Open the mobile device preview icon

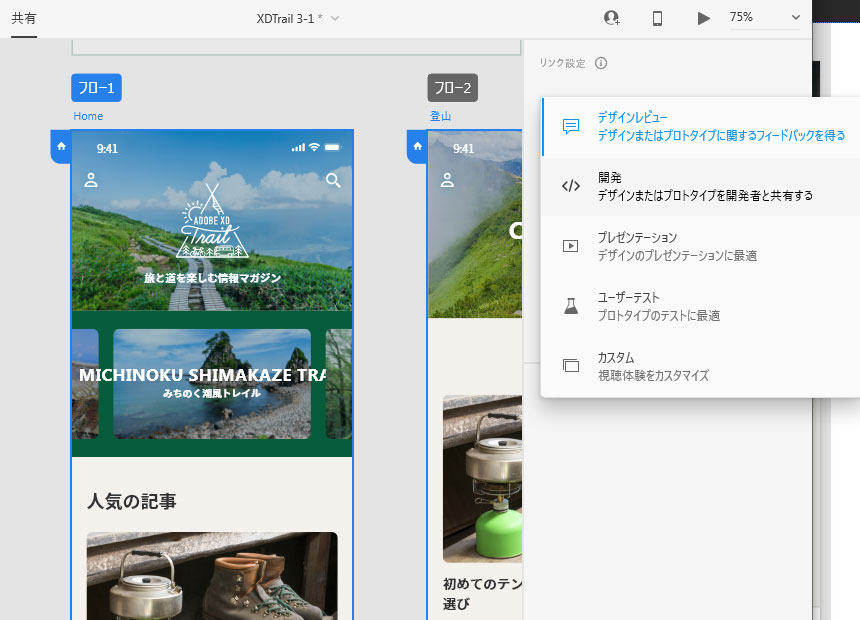click(x=657, y=19)
